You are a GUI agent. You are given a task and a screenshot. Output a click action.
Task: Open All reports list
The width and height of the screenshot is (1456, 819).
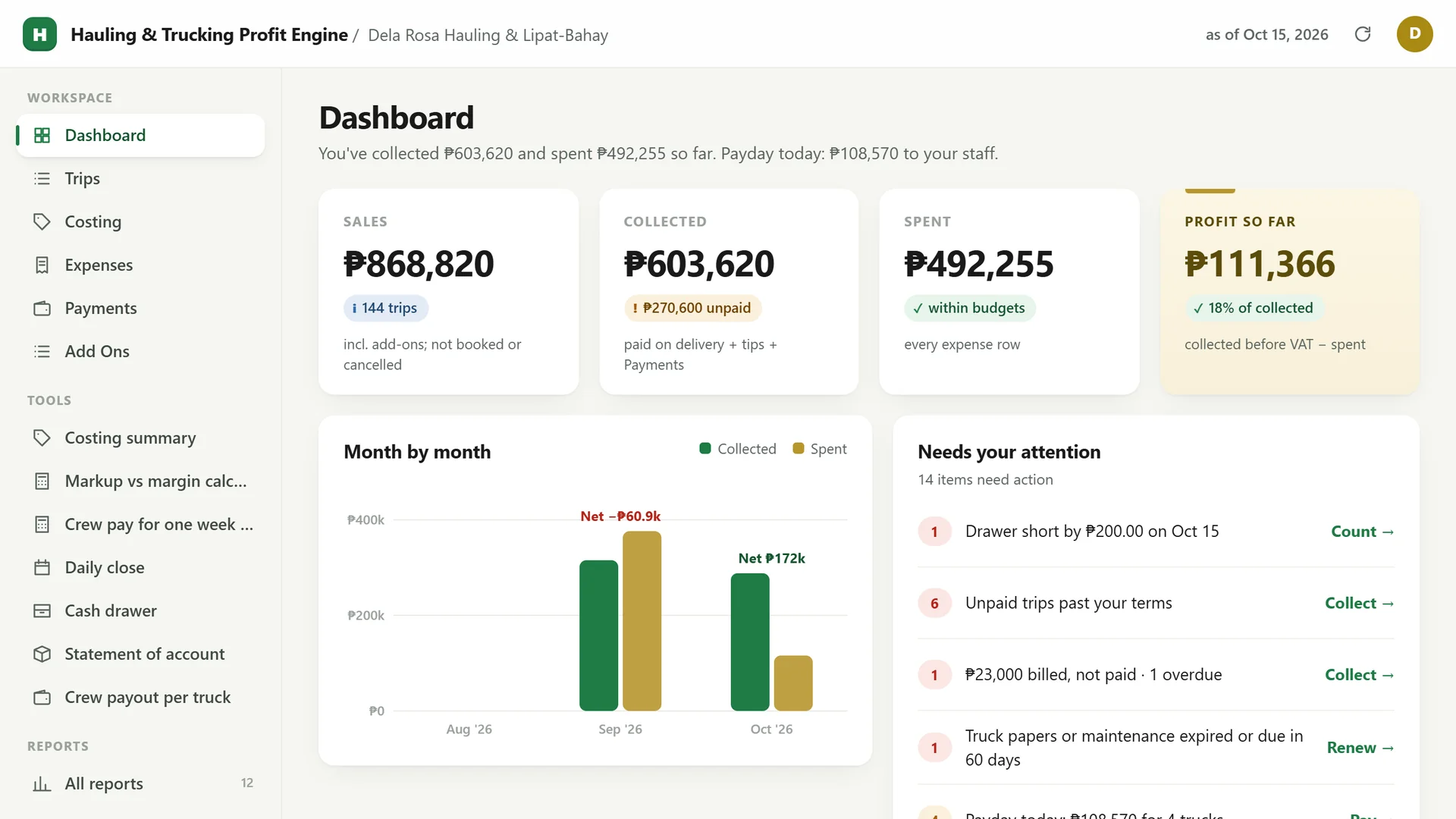(x=140, y=783)
